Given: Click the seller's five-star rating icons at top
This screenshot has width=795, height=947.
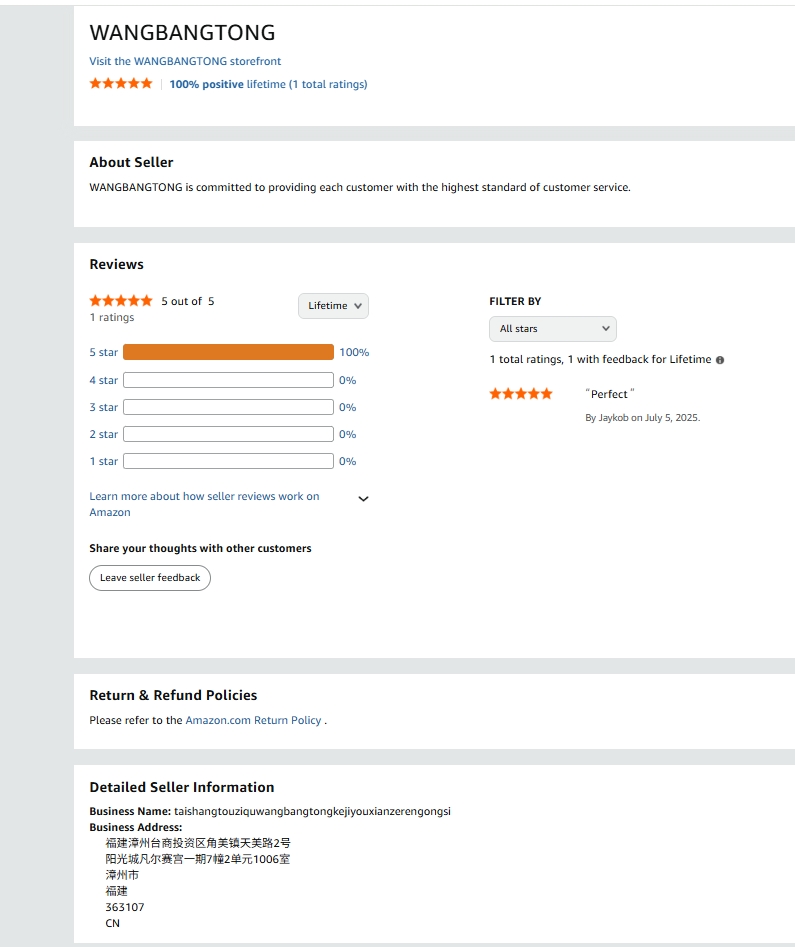Looking at the screenshot, I should (x=121, y=84).
